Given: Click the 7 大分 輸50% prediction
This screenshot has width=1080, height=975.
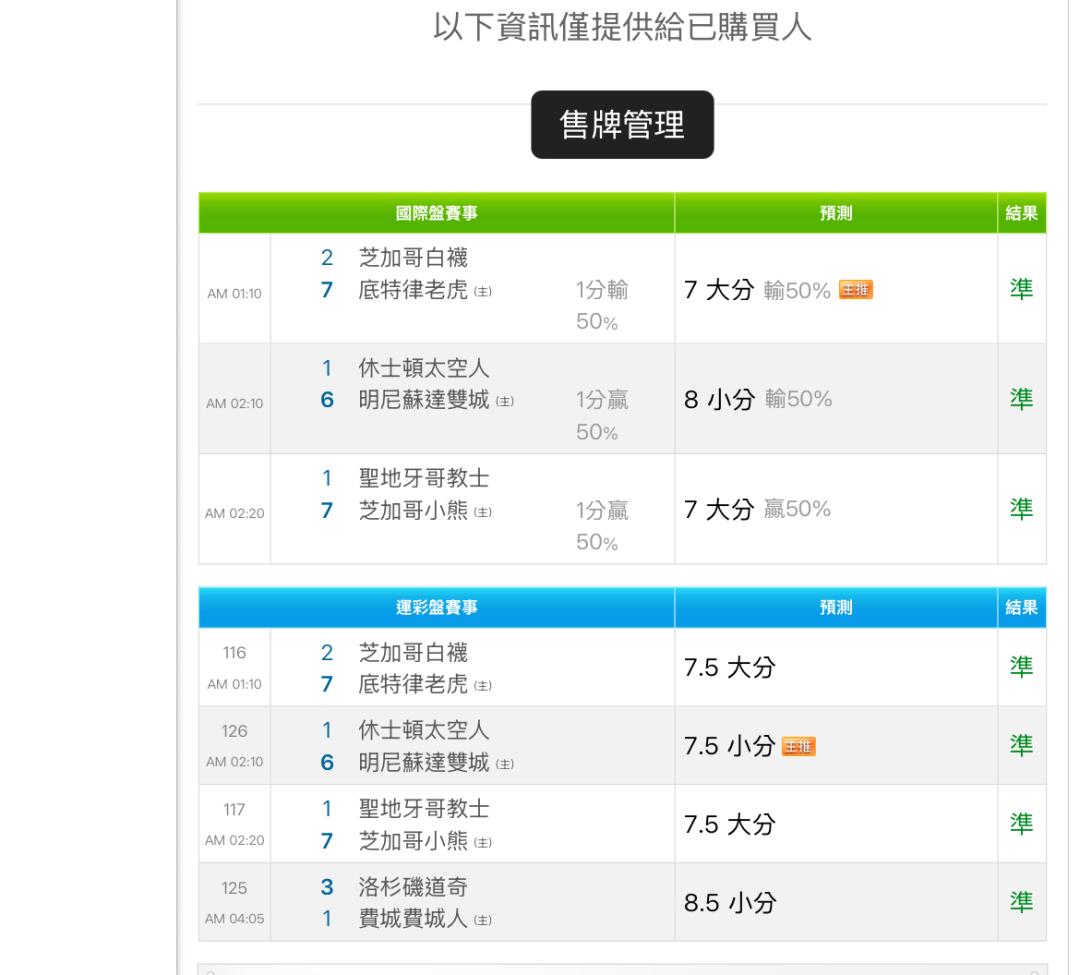Looking at the screenshot, I should (757, 290).
